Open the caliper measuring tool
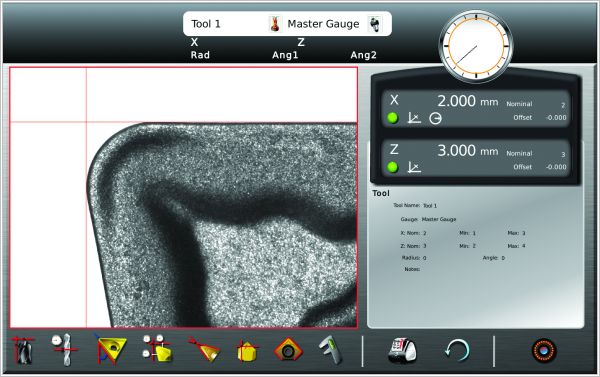600x377 pixels. (331, 349)
